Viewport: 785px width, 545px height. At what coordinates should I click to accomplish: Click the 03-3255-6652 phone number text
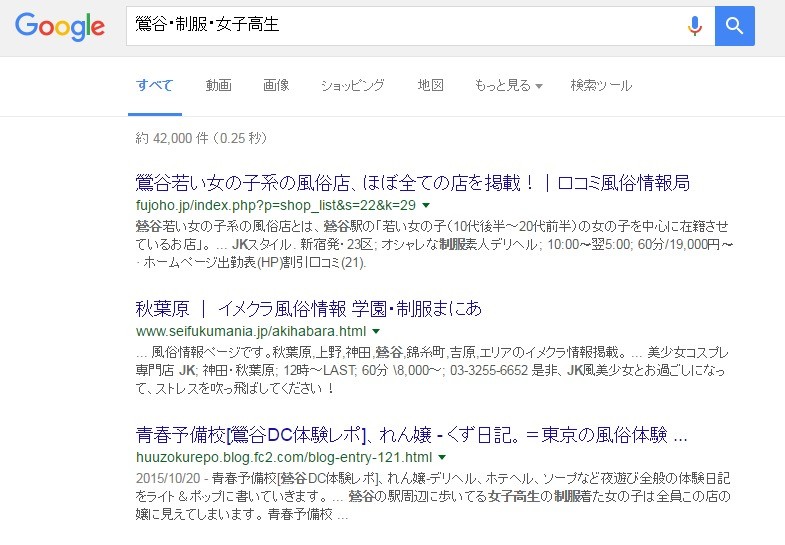click(x=489, y=370)
